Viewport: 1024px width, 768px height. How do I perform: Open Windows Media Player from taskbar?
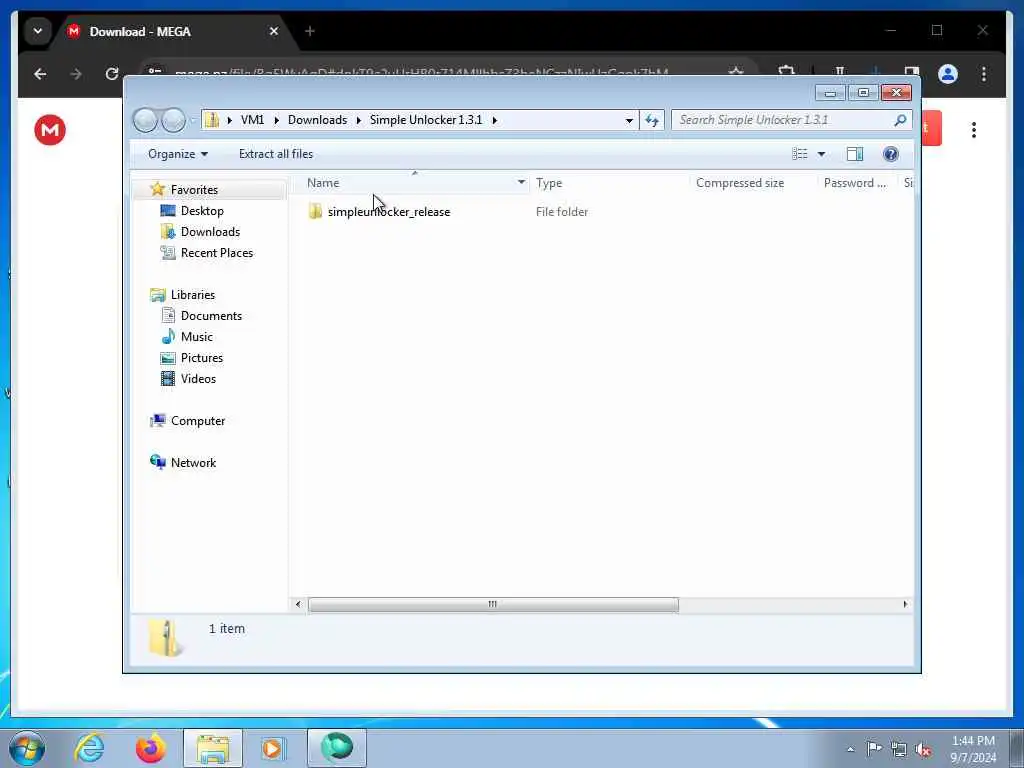tap(273, 748)
